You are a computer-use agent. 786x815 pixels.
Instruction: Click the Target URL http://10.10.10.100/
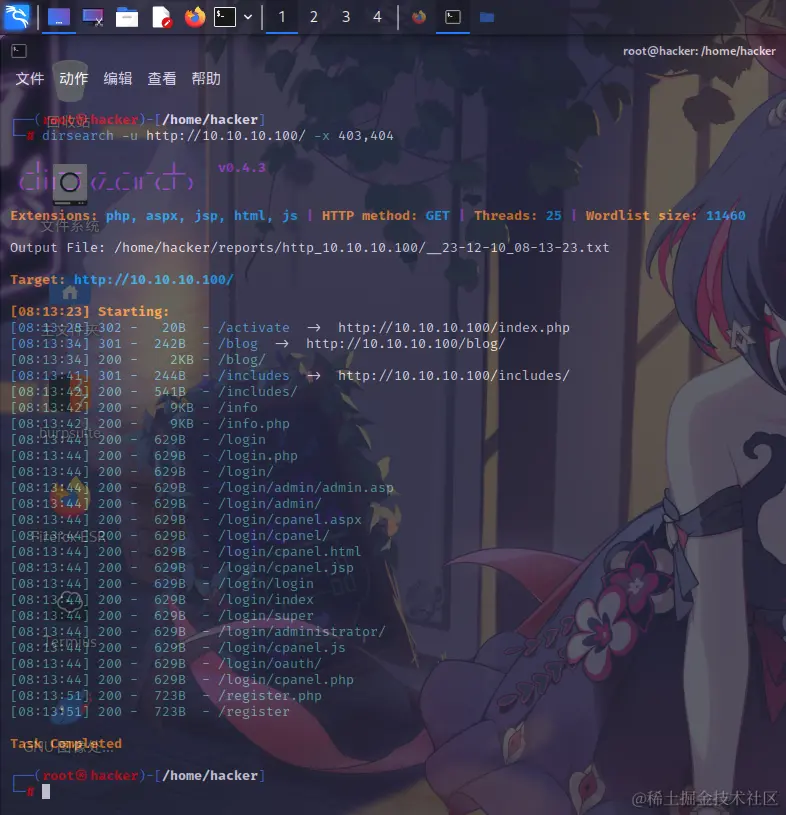[x=154, y=280]
